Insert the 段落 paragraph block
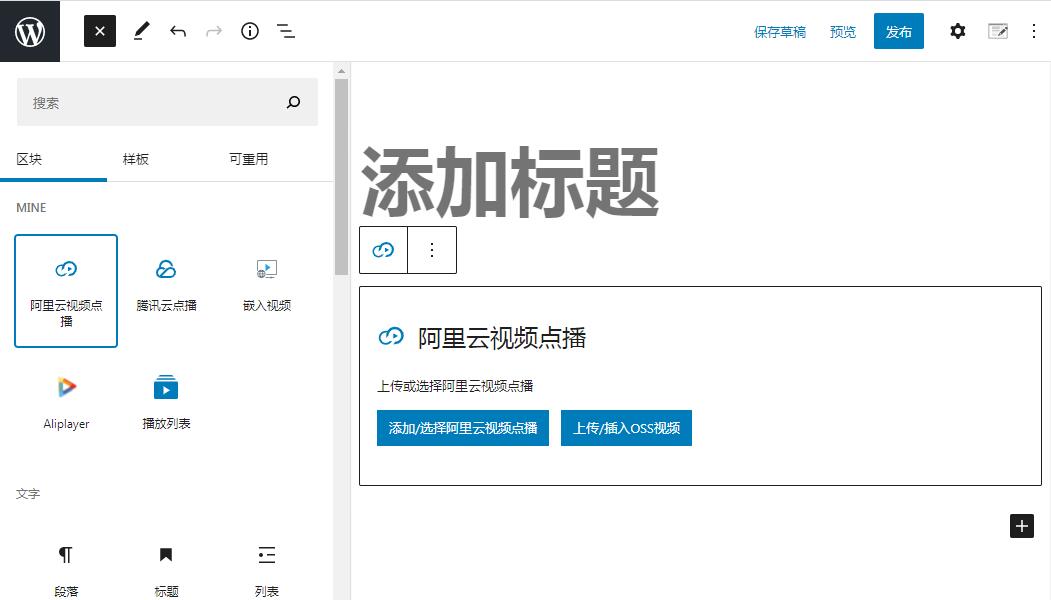 click(66, 570)
